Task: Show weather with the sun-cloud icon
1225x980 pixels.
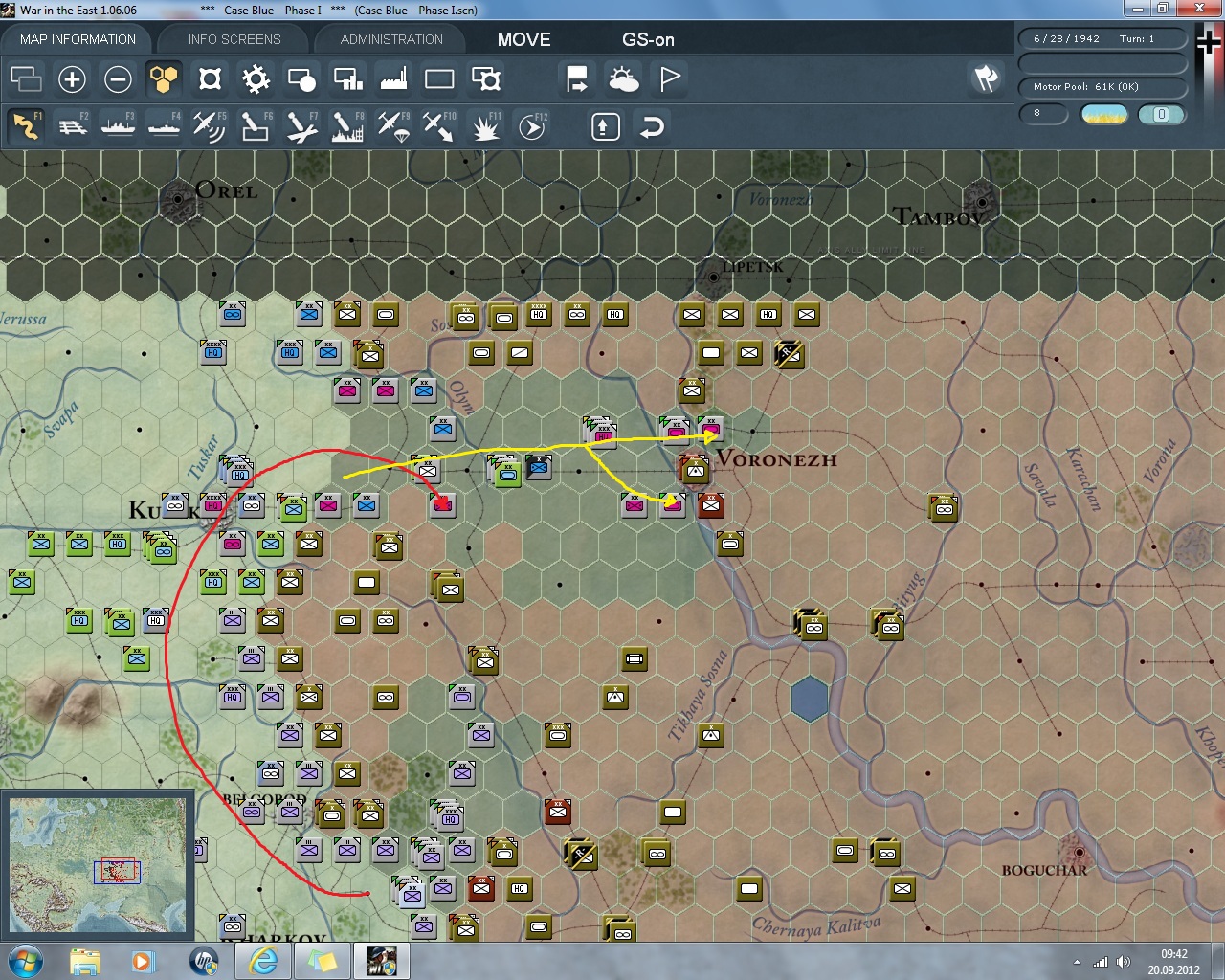Action: coord(623,79)
